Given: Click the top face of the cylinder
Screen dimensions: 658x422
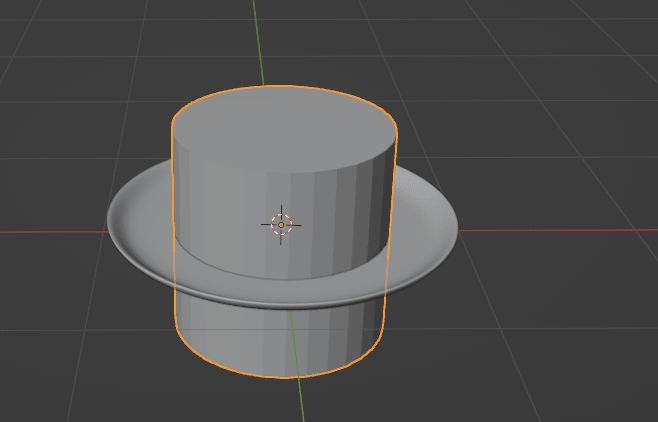Looking at the screenshot, I should [284, 130].
